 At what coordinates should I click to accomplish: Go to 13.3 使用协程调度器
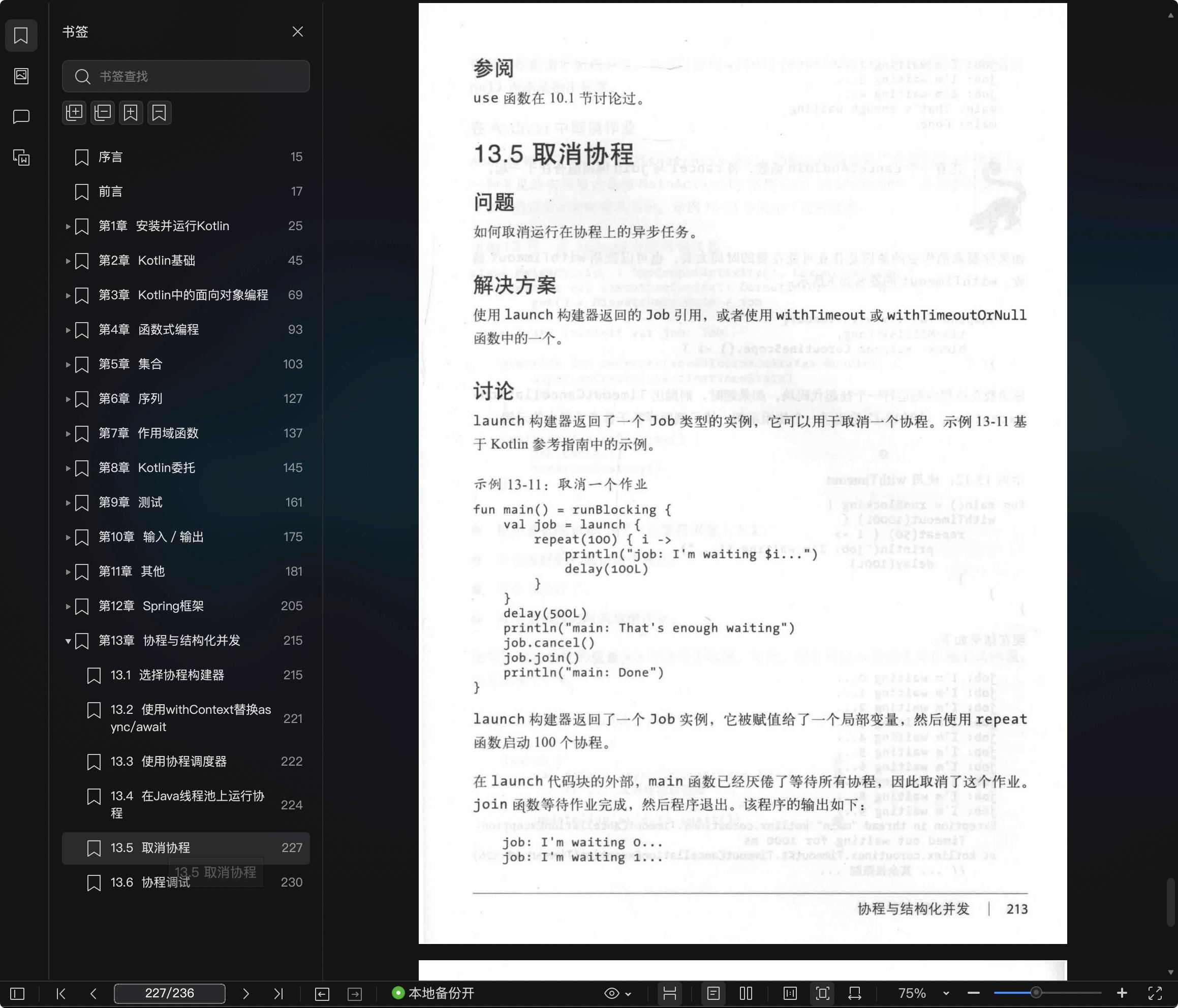[186, 761]
